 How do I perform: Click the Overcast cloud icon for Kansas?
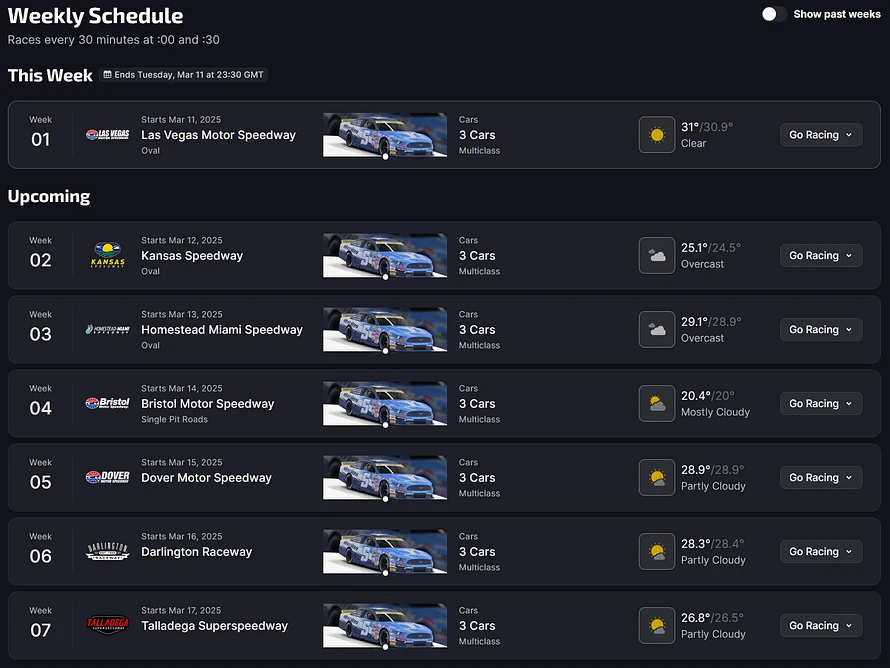pyautogui.click(x=657, y=256)
